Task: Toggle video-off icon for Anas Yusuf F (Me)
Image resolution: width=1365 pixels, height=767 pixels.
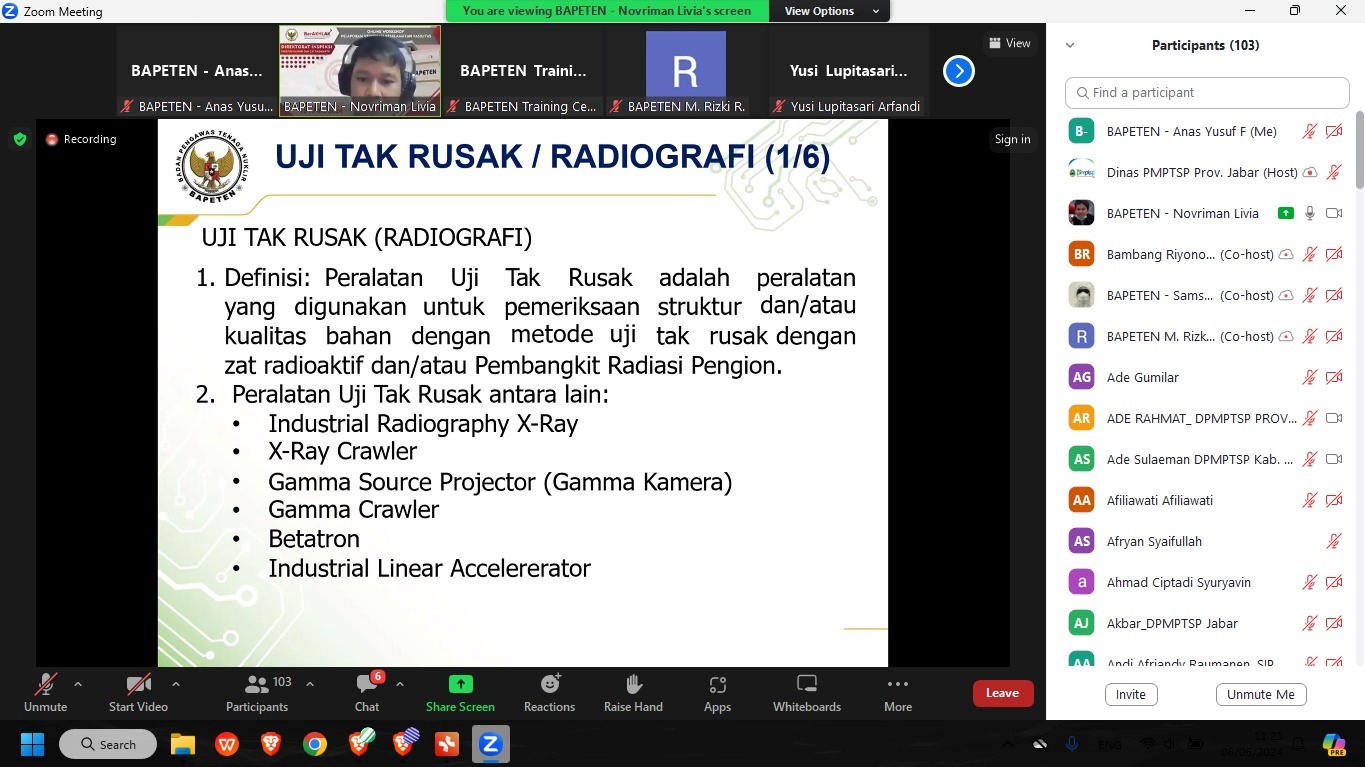Action: pyautogui.click(x=1333, y=131)
